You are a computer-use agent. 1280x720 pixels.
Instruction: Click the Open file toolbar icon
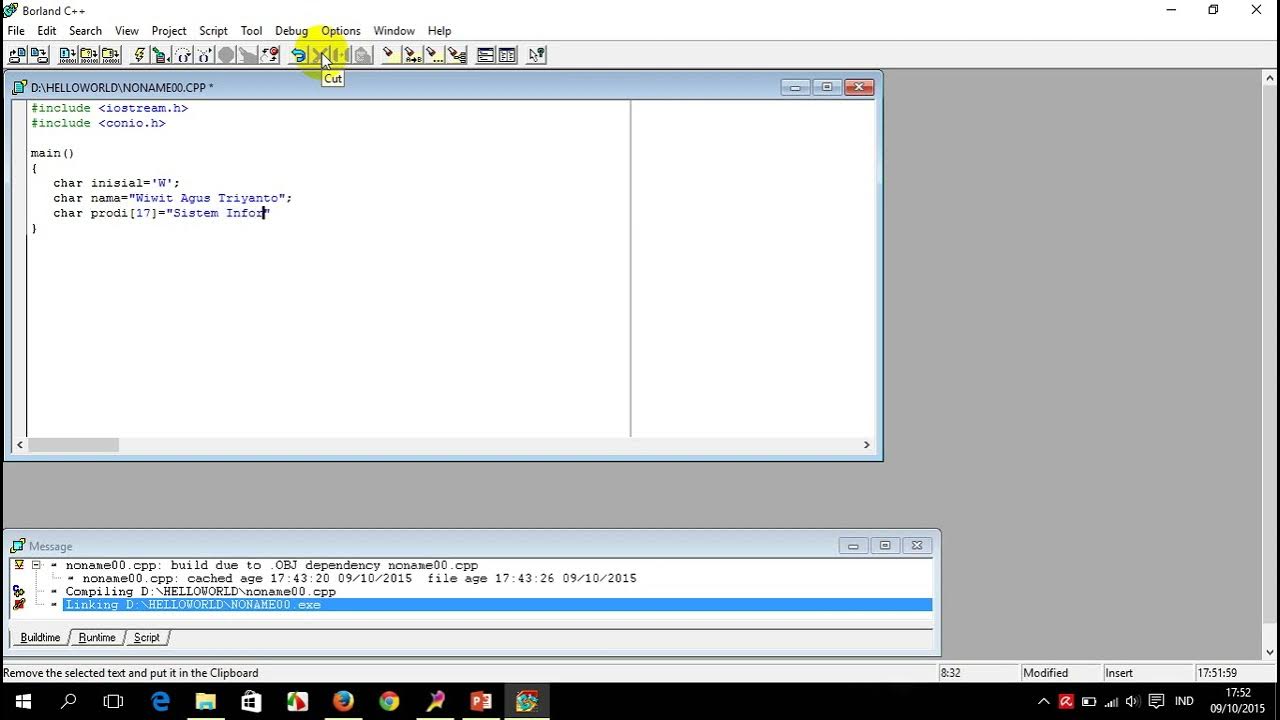(x=17, y=55)
